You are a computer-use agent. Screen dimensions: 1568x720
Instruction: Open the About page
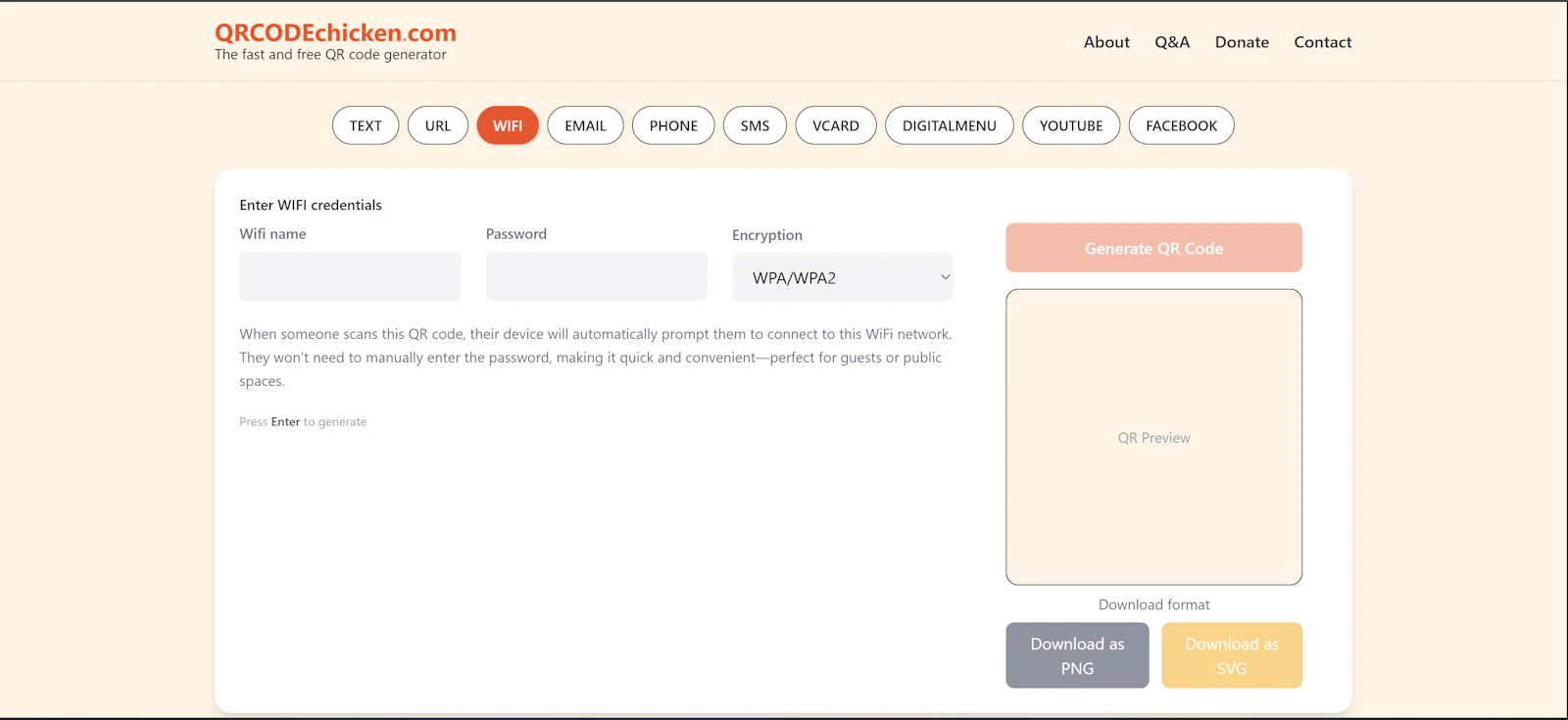pyautogui.click(x=1106, y=42)
